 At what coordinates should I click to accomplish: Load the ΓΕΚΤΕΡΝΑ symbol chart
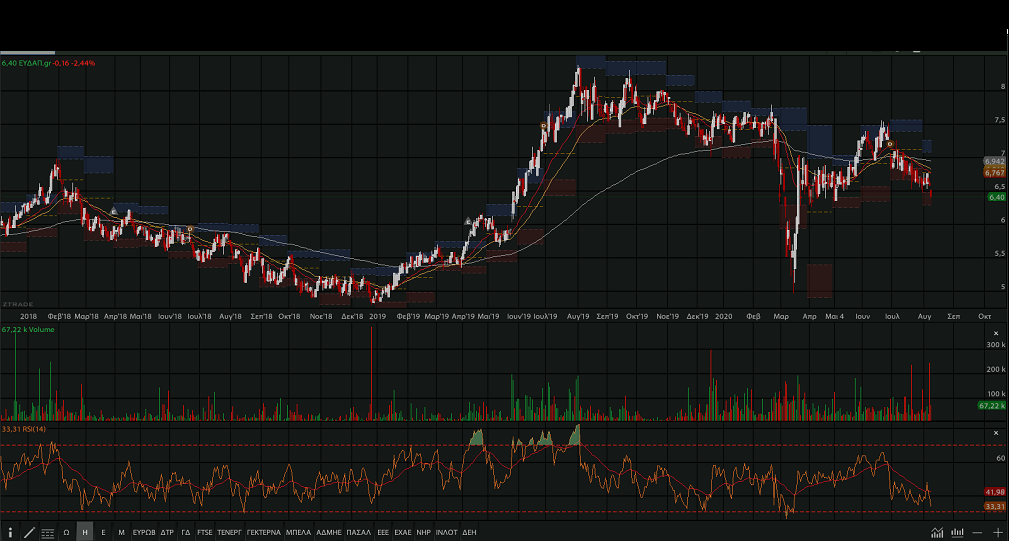point(263,533)
